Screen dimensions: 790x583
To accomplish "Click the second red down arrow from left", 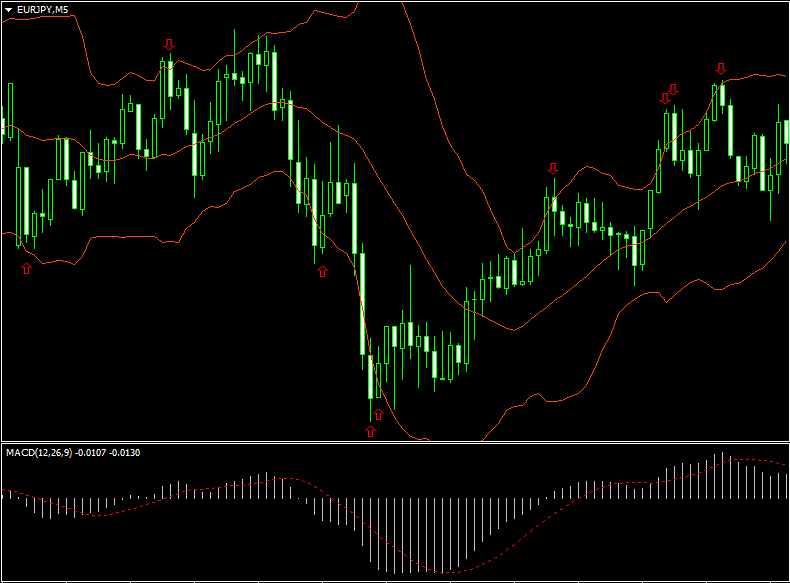I will coord(553,169).
